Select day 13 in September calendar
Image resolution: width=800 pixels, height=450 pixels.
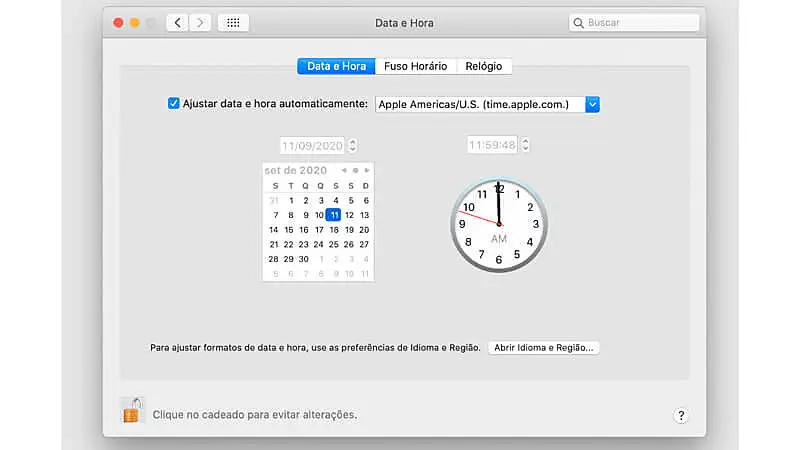click(364, 215)
